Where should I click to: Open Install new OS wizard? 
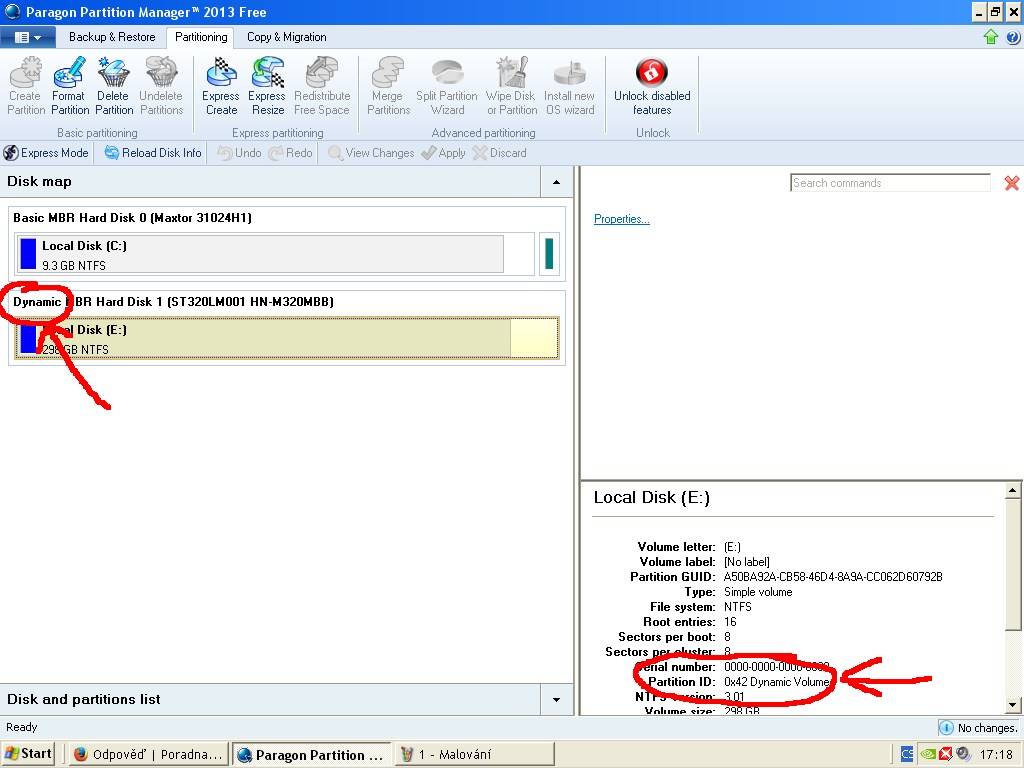(x=569, y=86)
